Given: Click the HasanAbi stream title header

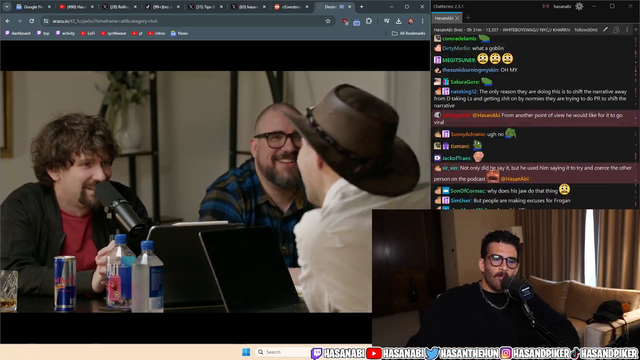Looking at the screenshot, I should click(x=502, y=30).
